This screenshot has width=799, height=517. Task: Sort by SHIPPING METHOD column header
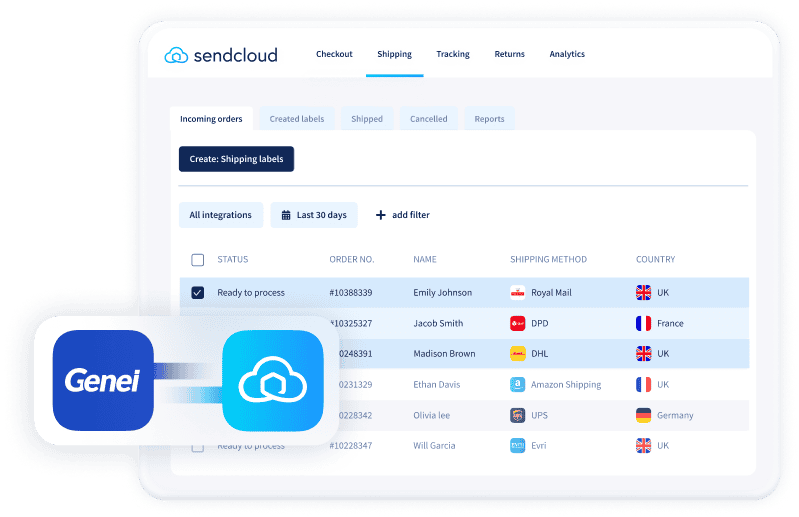coord(548,259)
